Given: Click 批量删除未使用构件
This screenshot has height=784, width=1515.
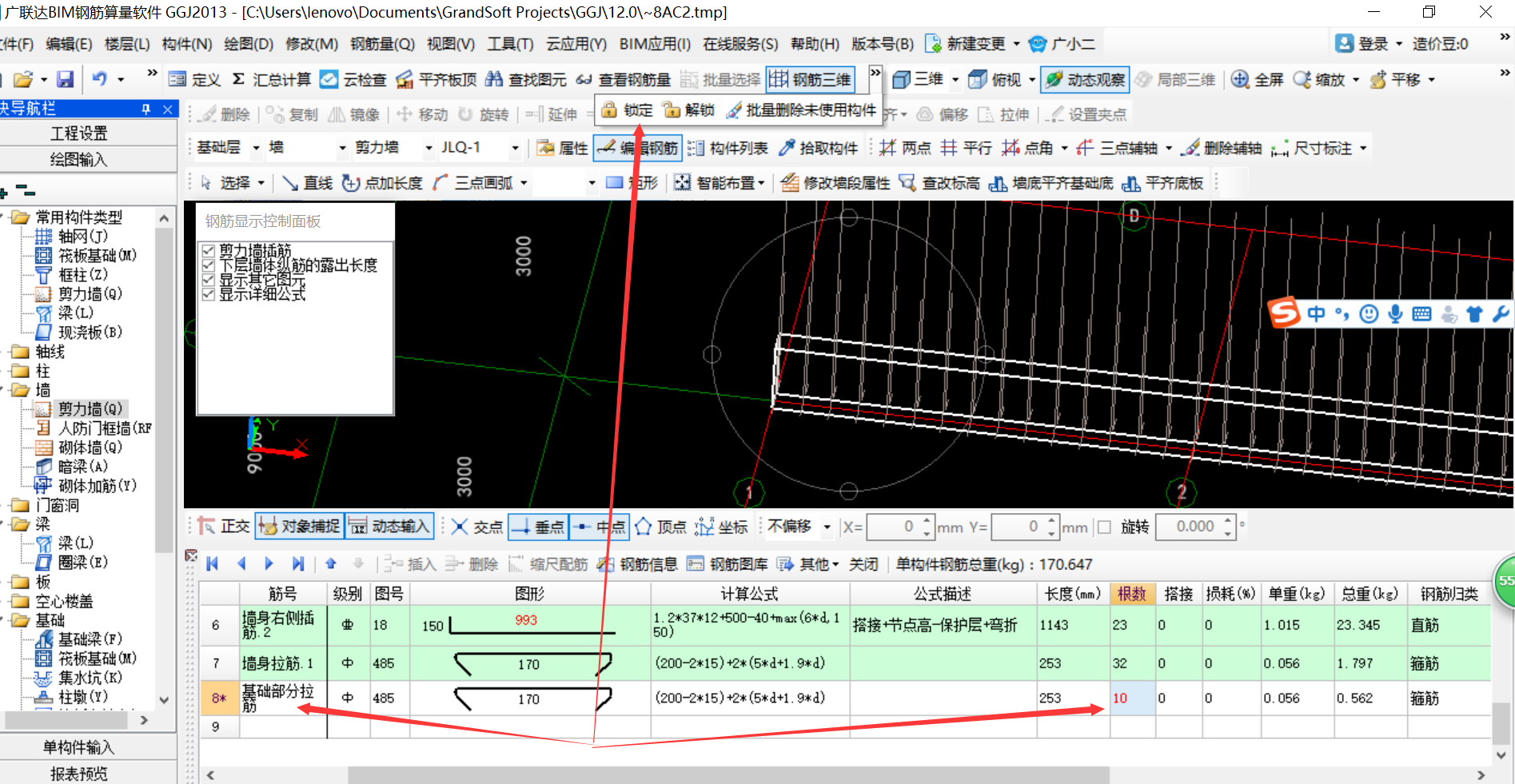Looking at the screenshot, I should [802, 110].
